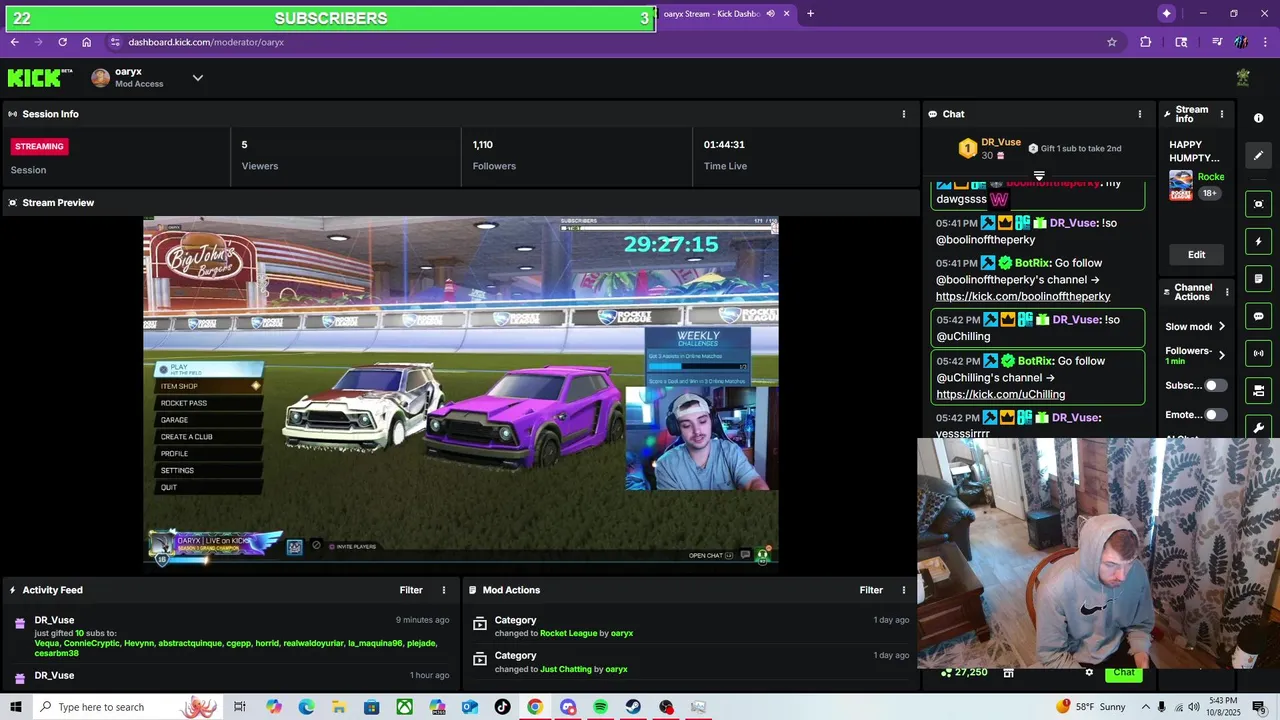
Task: Close the Kick Dashboard browser tab
Action: [787, 14]
